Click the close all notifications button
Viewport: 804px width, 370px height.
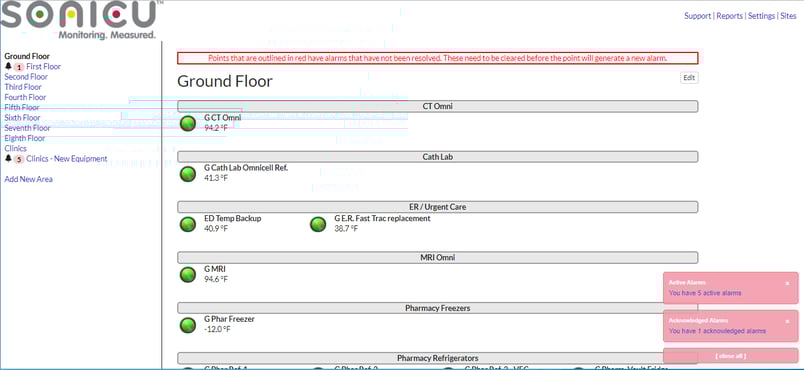coord(731,356)
